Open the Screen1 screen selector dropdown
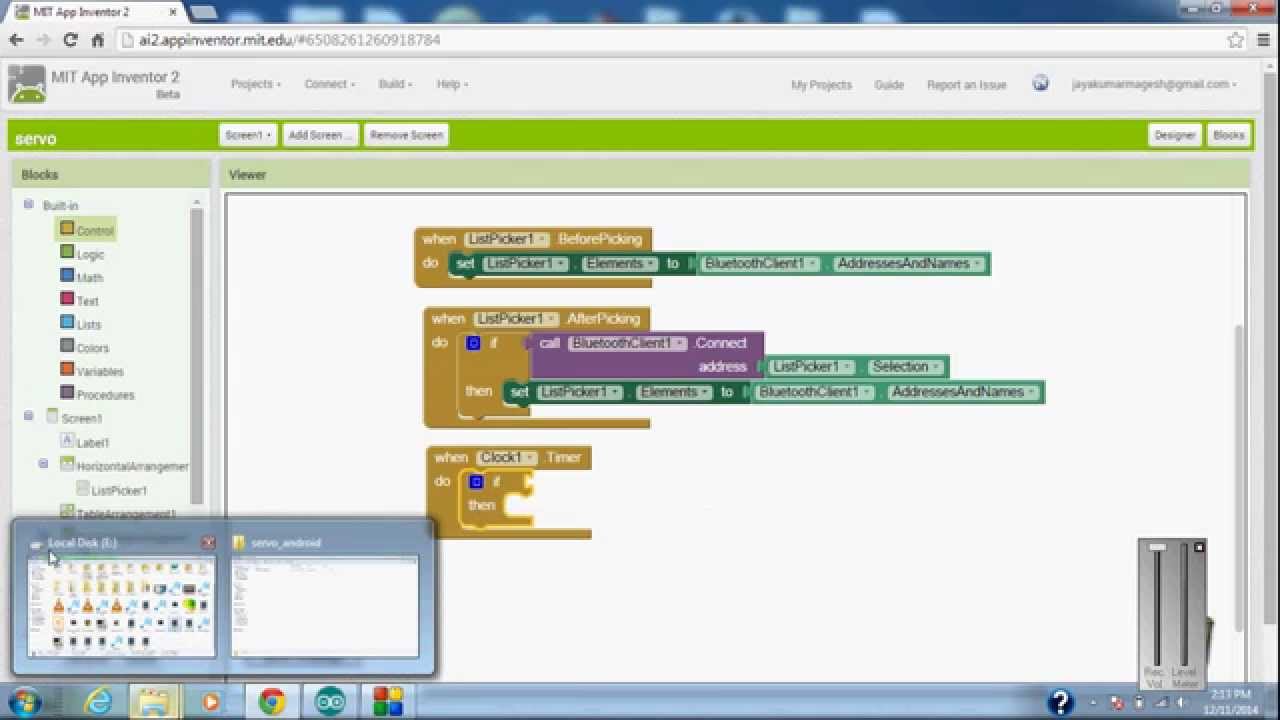 coord(248,135)
